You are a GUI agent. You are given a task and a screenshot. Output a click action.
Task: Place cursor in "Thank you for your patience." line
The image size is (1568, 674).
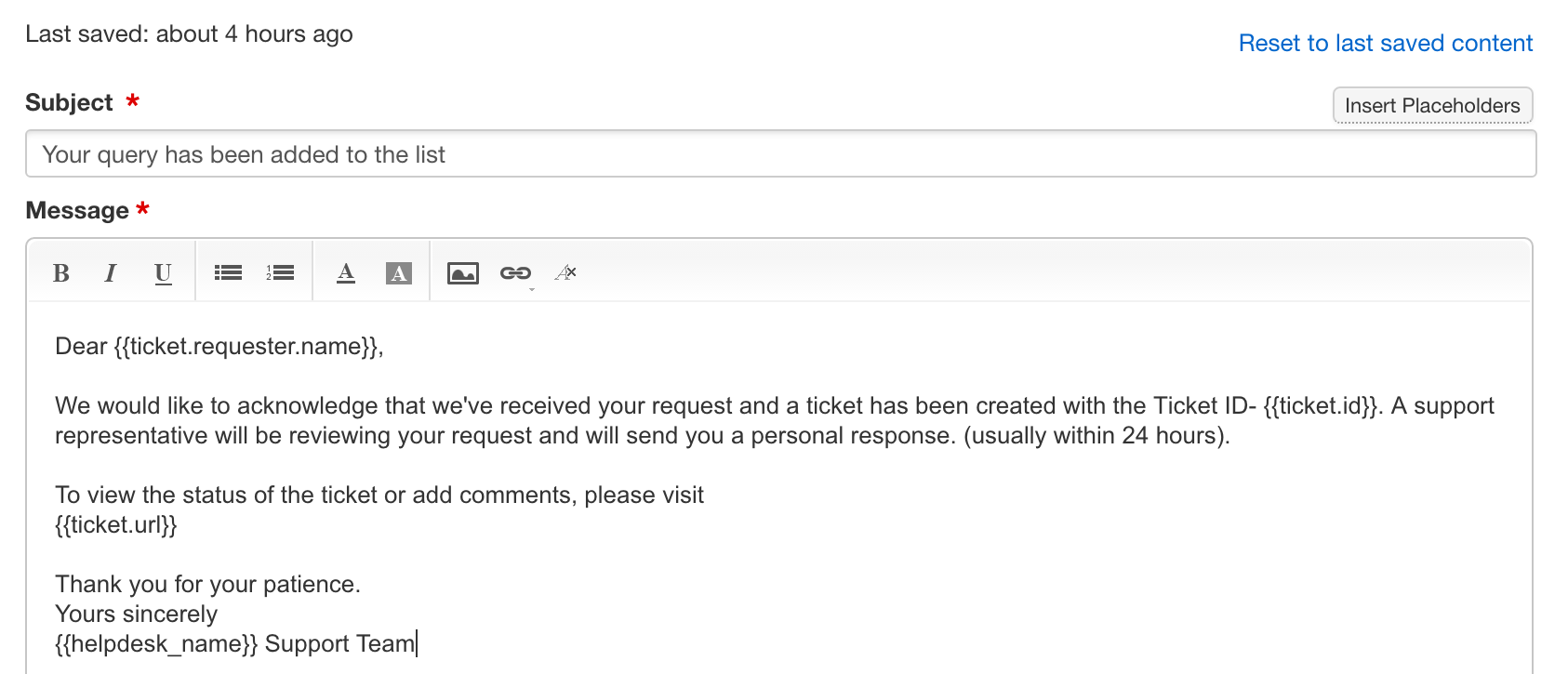[207, 585]
